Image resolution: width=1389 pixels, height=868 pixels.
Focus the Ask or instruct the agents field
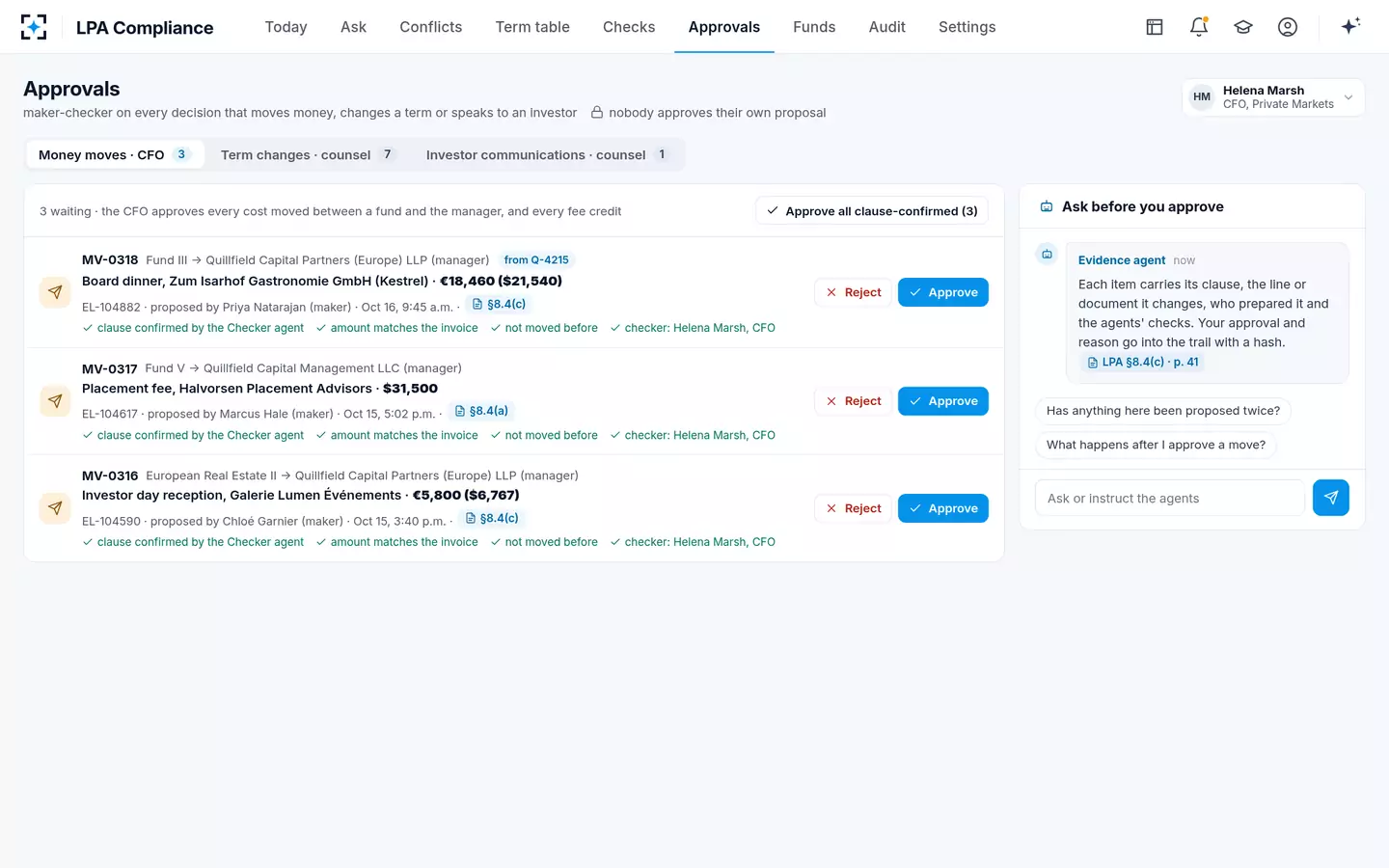(1170, 498)
